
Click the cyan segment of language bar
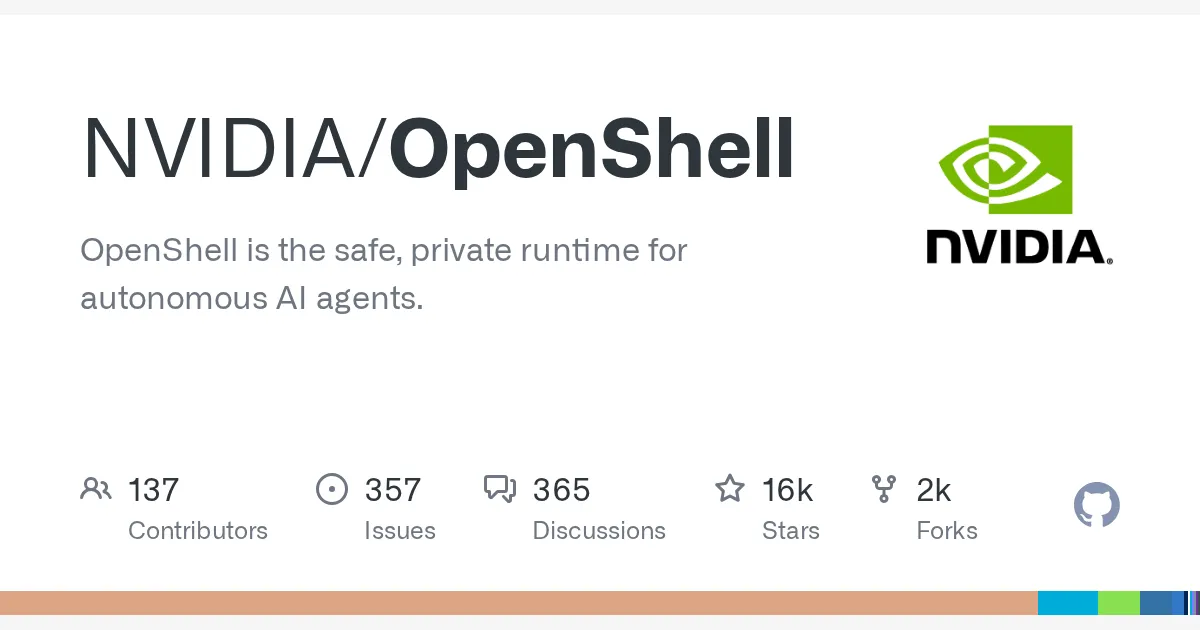coord(1068,603)
